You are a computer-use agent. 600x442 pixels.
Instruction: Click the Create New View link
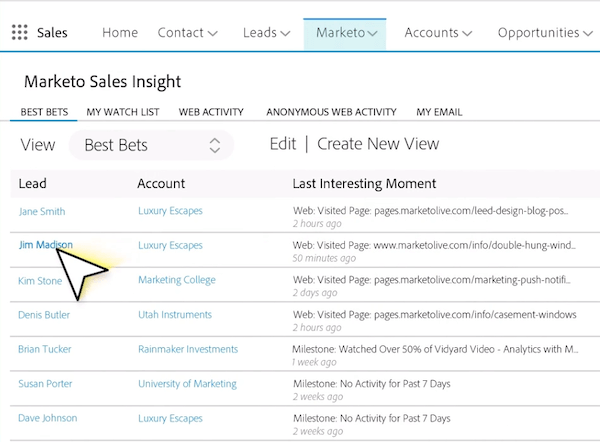(x=378, y=144)
